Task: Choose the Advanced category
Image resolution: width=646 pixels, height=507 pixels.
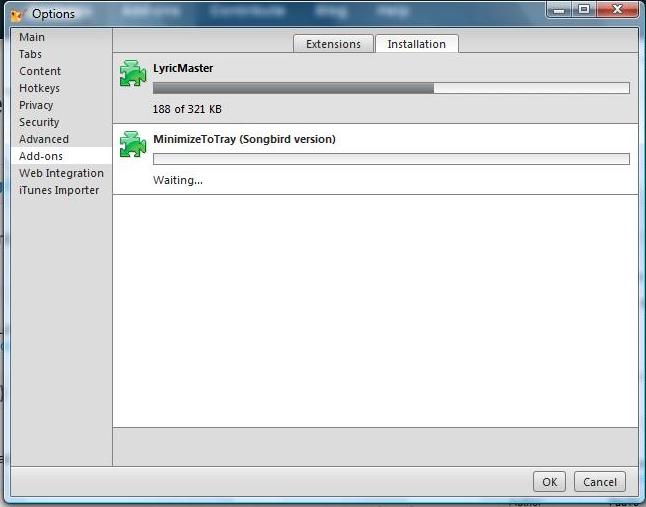Action: (x=44, y=139)
